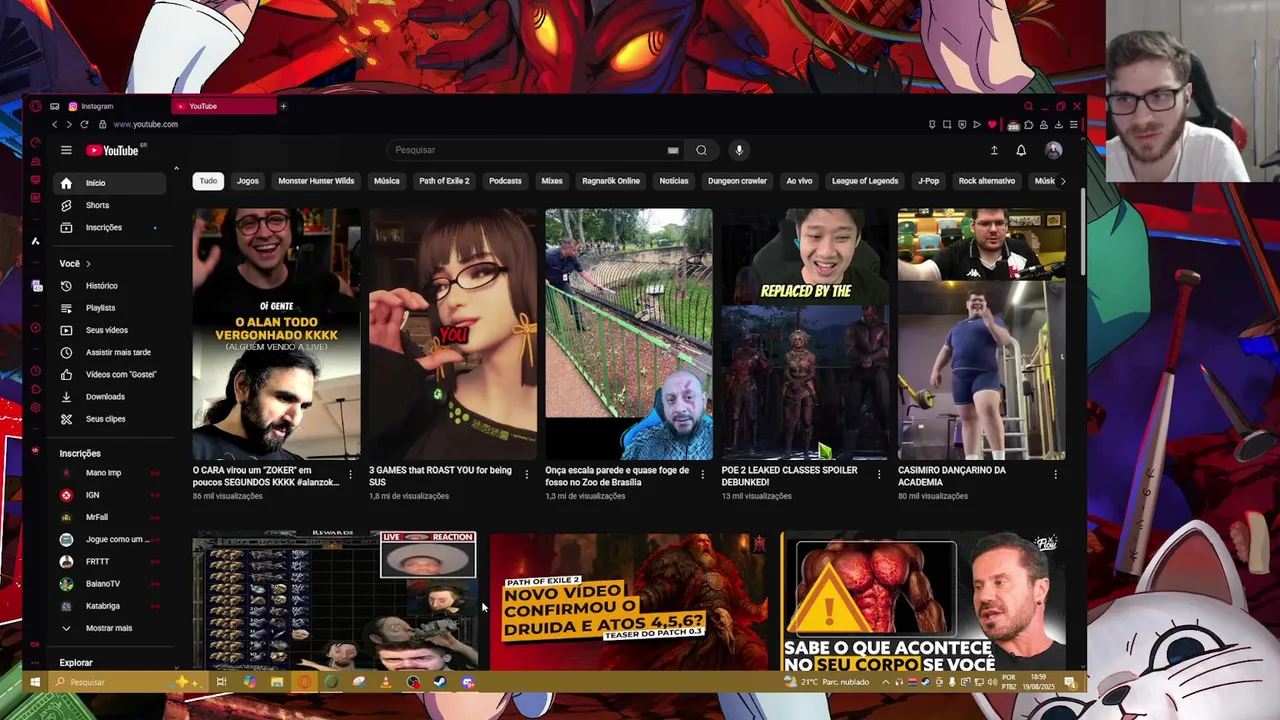Click the Windows Start button
The height and width of the screenshot is (720, 1280).
coord(35,682)
